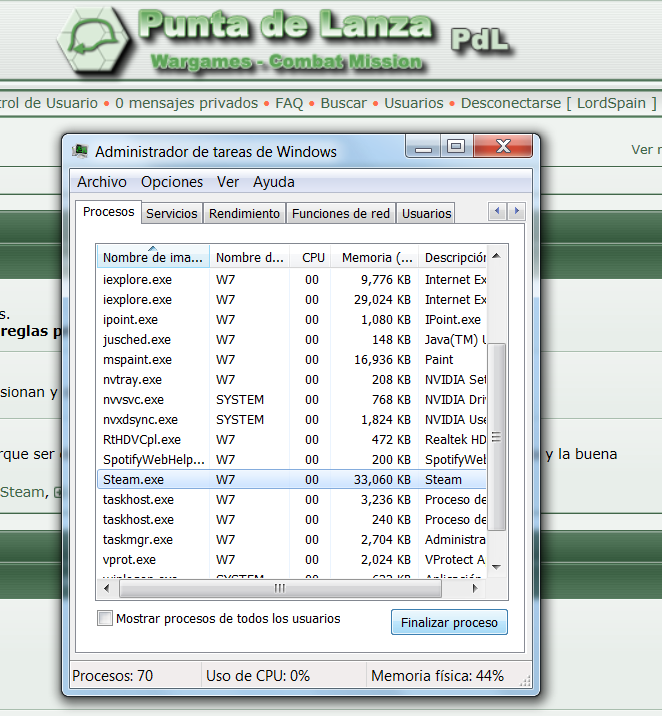The image size is (662, 716).
Task: Click the horizontal scrollbar right arrow
Action: [475, 588]
